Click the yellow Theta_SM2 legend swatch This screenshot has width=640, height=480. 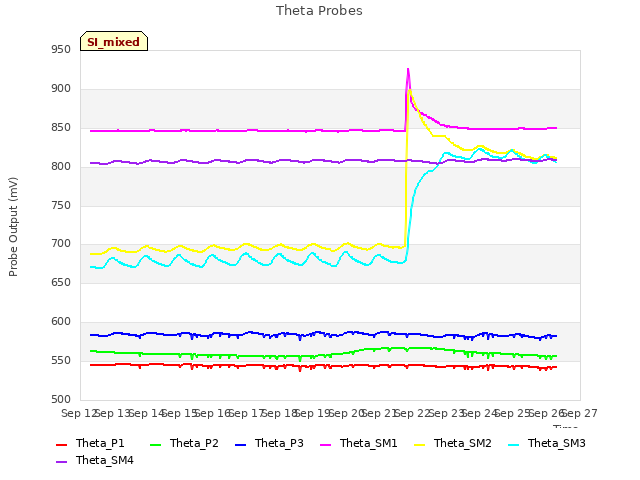tap(420, 444)
